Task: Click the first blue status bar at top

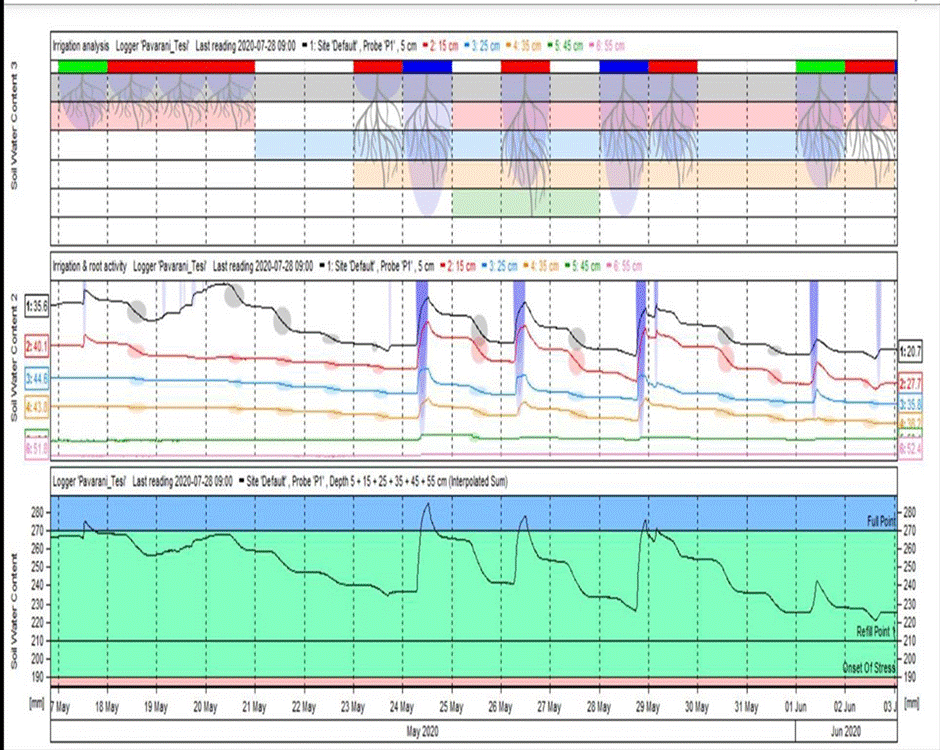Action: pos(427,66)
